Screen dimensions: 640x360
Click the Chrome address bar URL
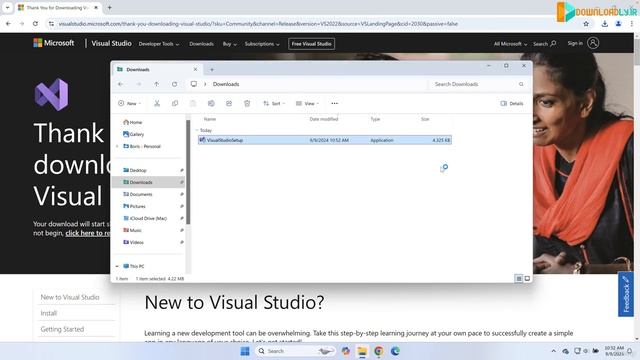(258, 24)
